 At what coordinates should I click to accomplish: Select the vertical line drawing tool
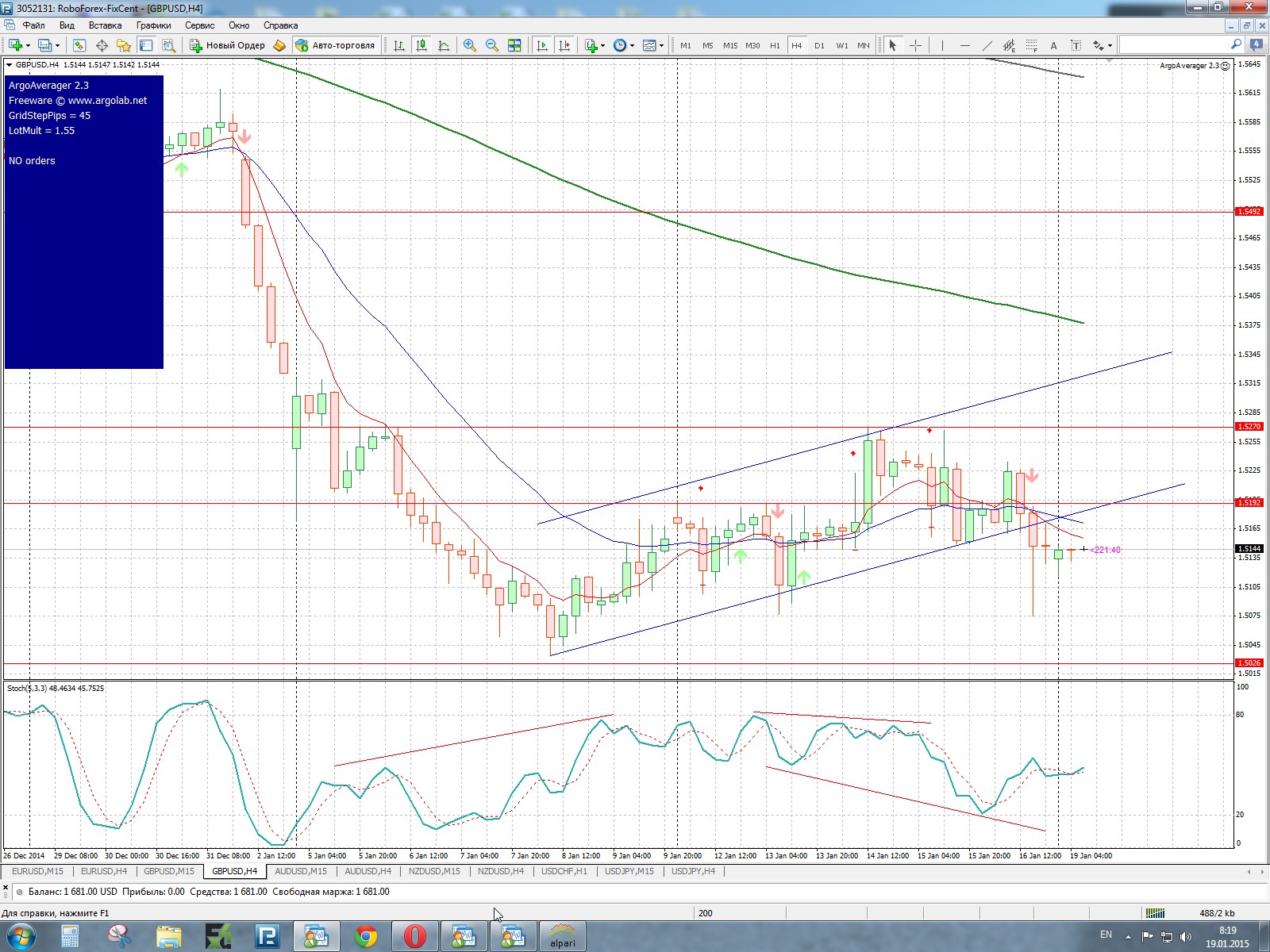[942, 45]
